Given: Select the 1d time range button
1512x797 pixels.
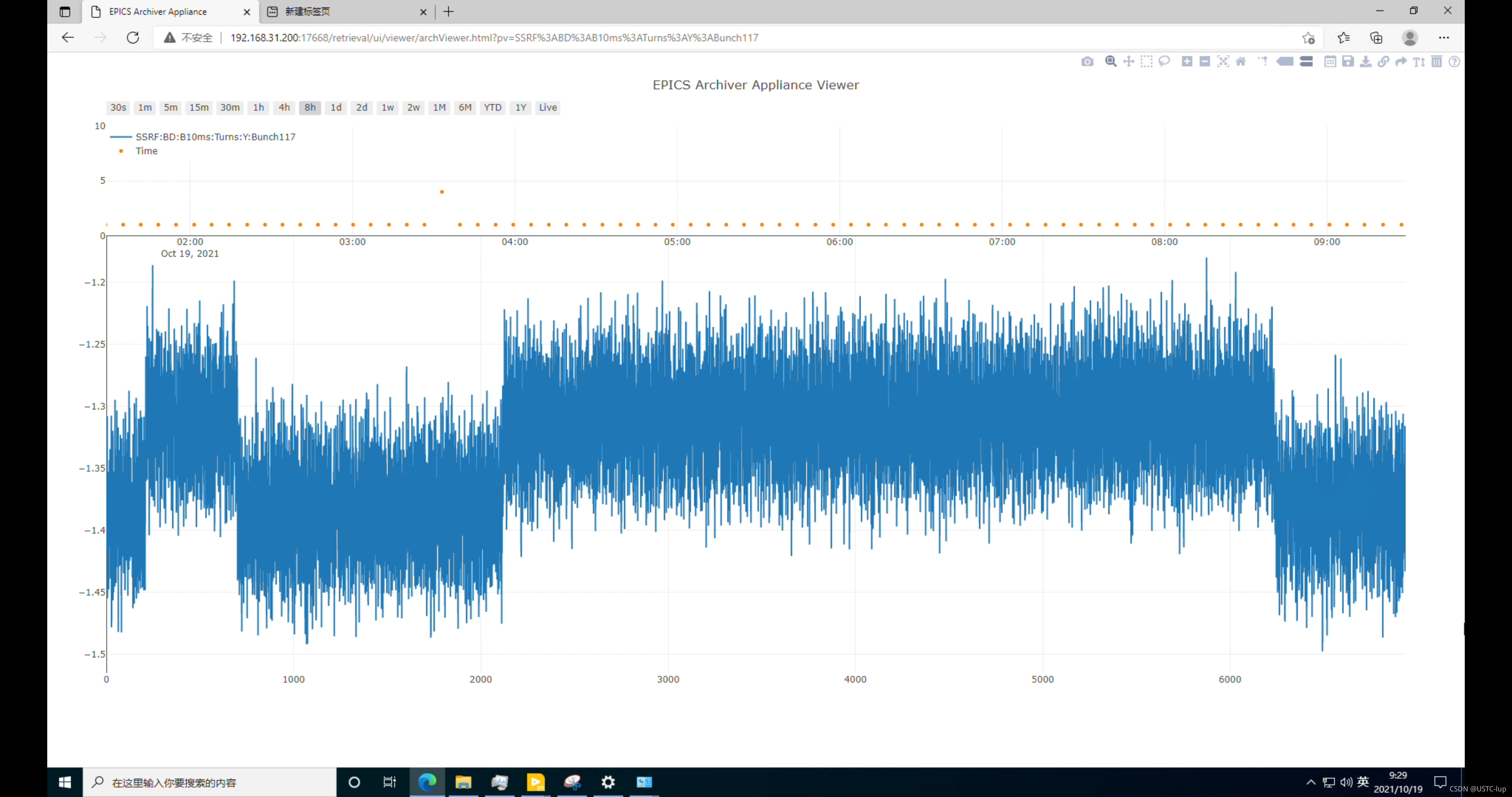Looking at the screenshot, I should coord(336,107).
